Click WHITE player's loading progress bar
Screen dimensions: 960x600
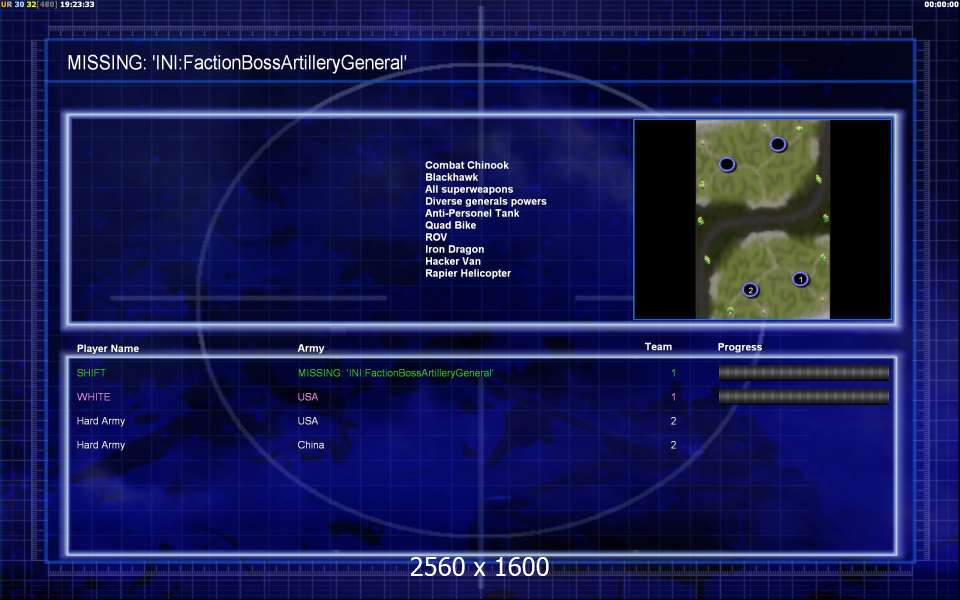click(x=803, y=397)
